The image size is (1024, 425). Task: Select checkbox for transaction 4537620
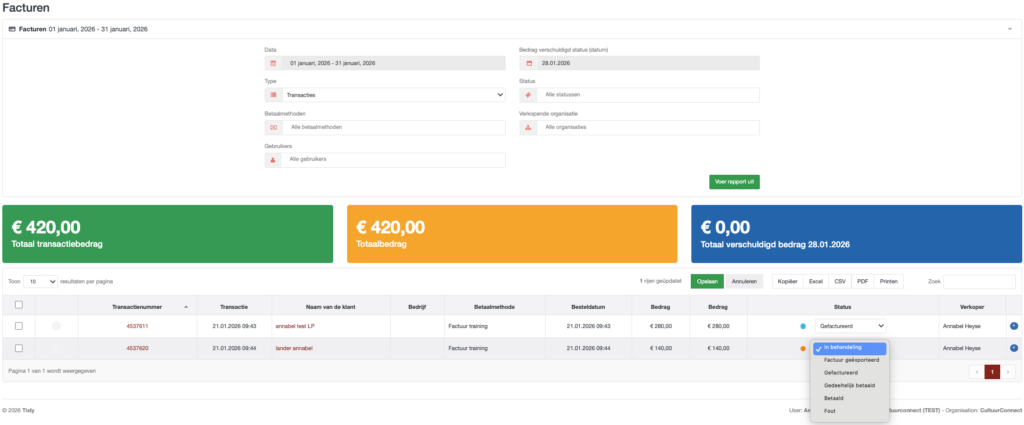(x=19, y=348)
